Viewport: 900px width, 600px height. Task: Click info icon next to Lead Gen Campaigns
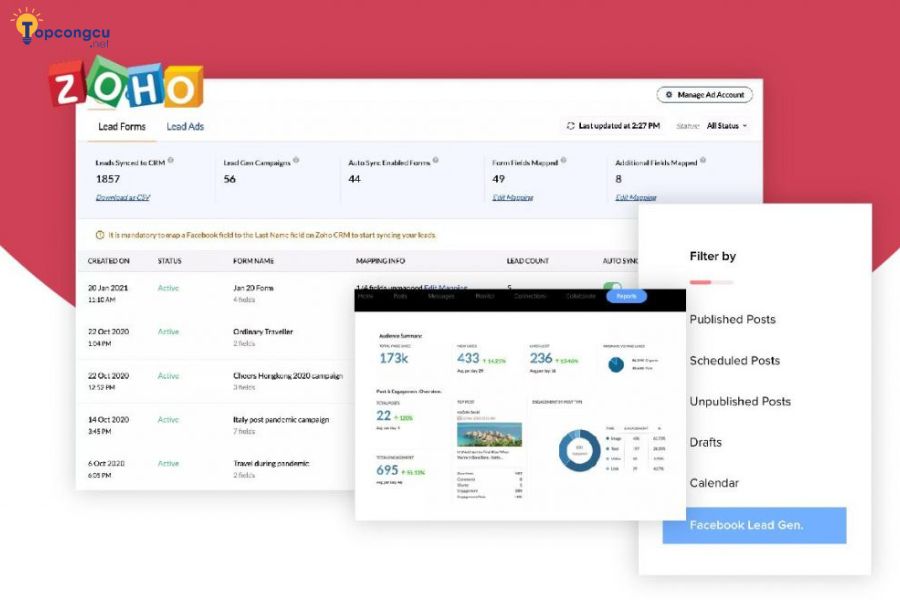coord(296,160)
